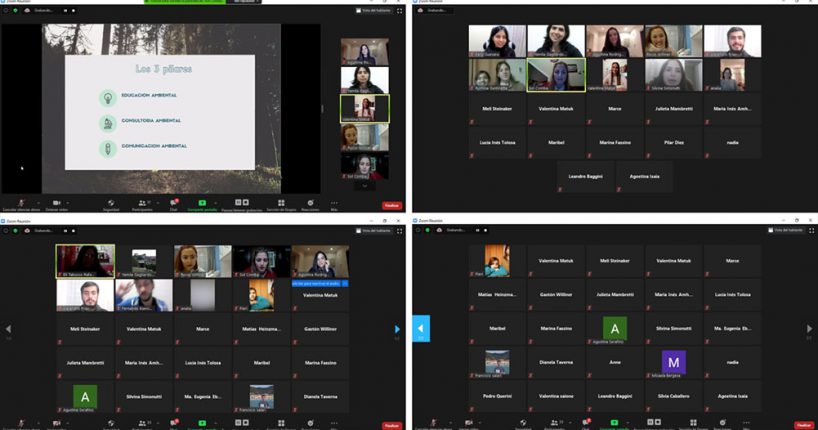Open Participantes panel in the screen-share window
The width and height of the screenshot is (818, 430).
pos(142,203)
